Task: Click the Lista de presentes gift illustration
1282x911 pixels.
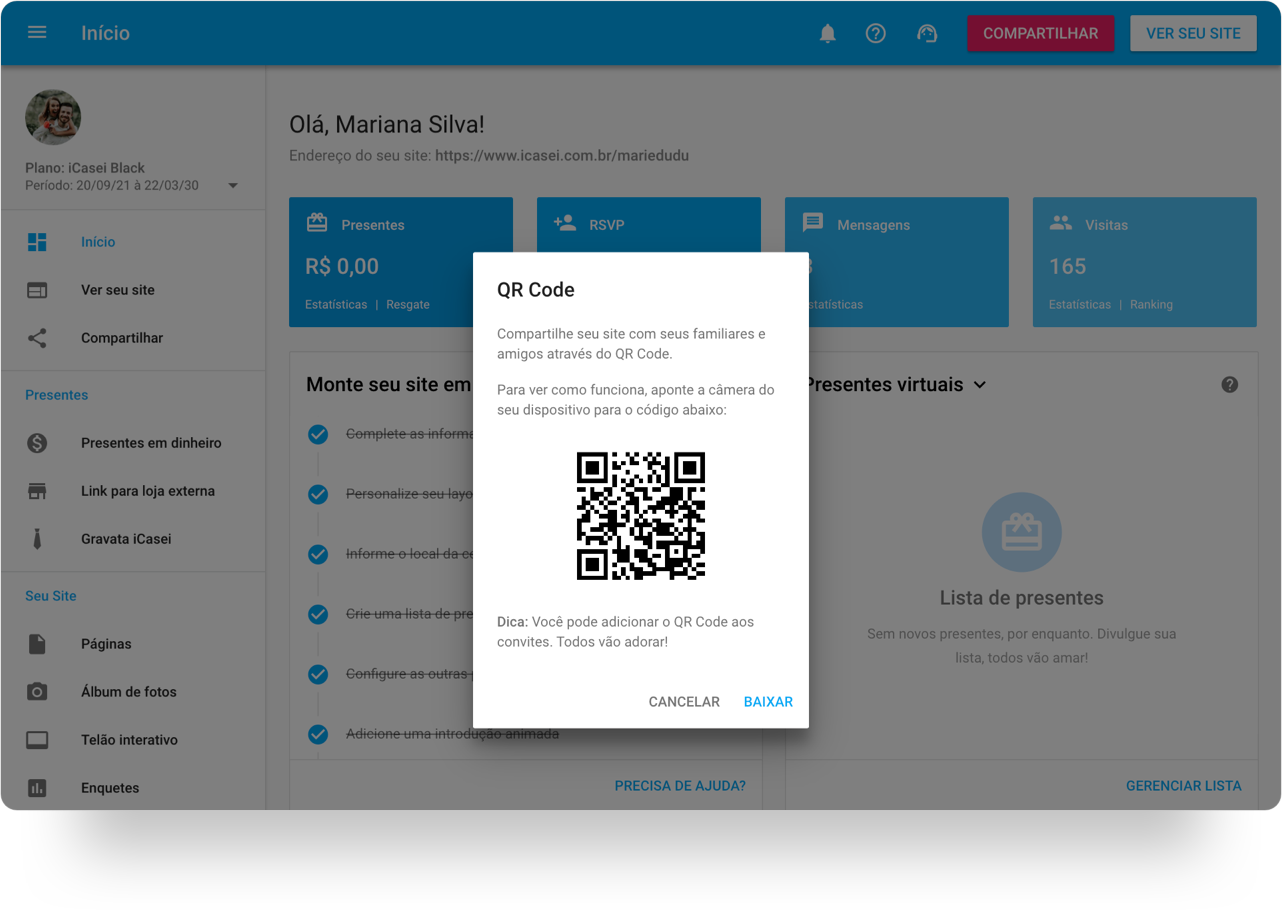Action: pyautogui.click(x=1022, y=532)
